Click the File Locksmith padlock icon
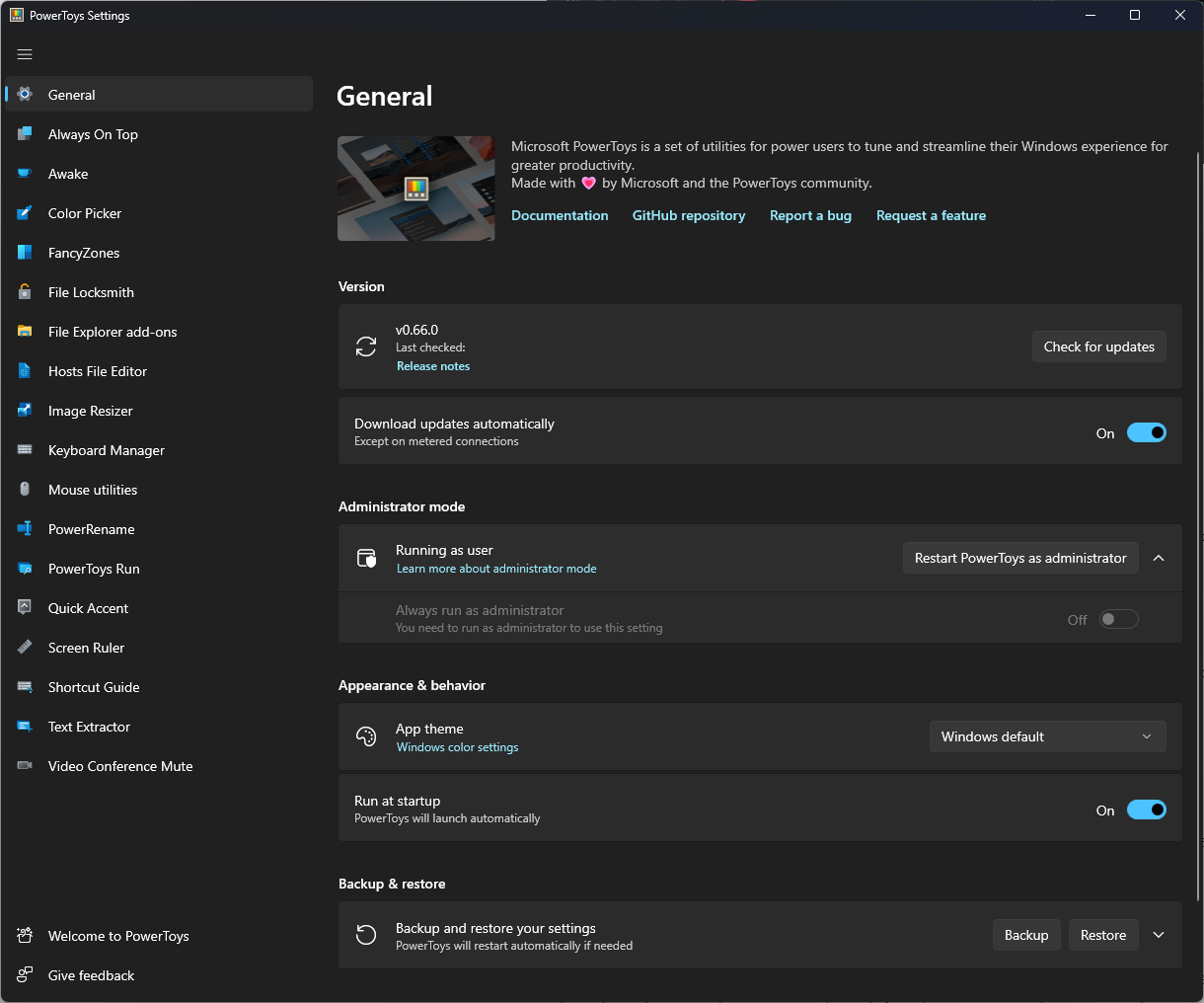The image size is (1204, 1003). [x=25, y=292]
